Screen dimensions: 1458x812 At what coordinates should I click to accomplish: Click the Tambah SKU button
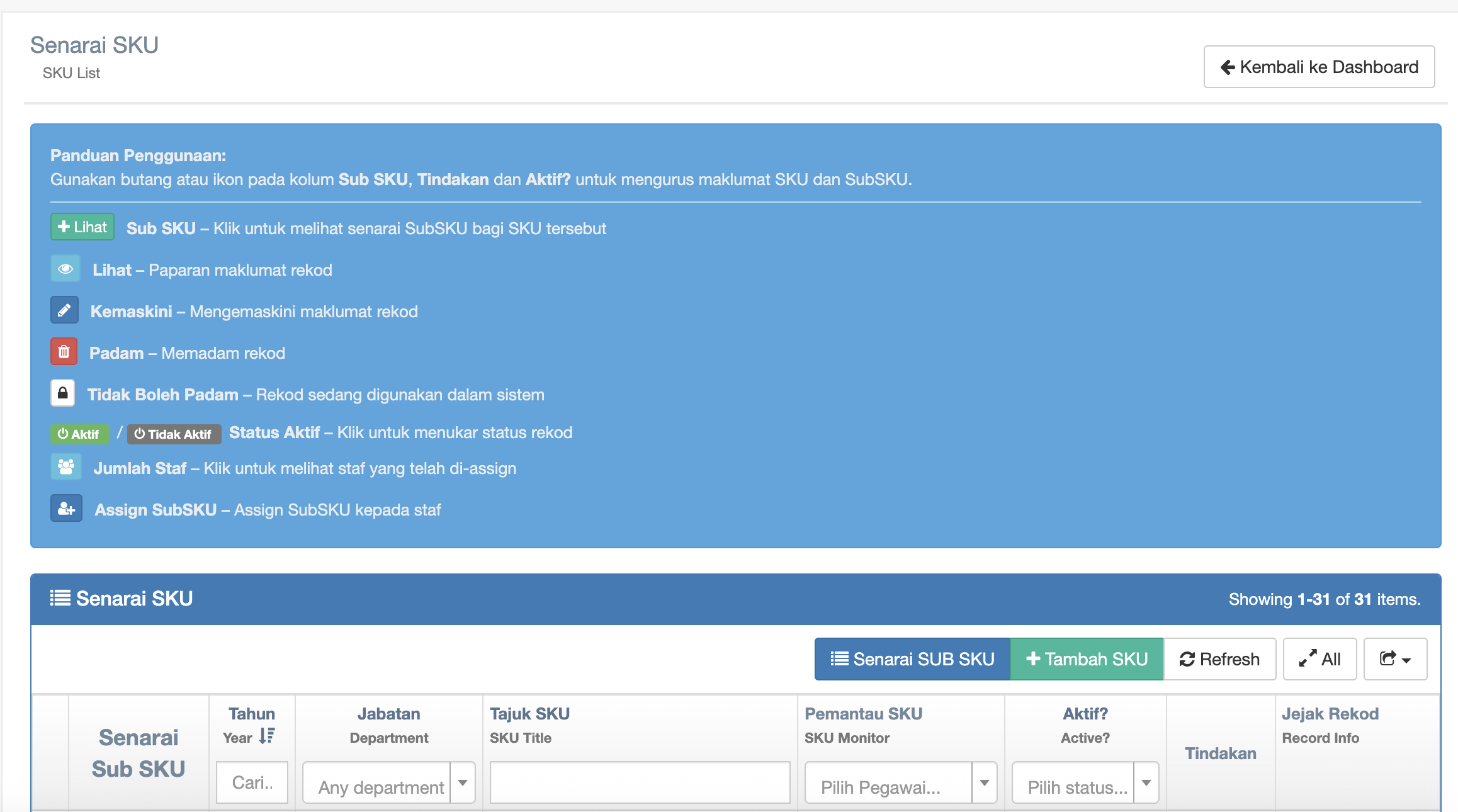[1087, 659]
